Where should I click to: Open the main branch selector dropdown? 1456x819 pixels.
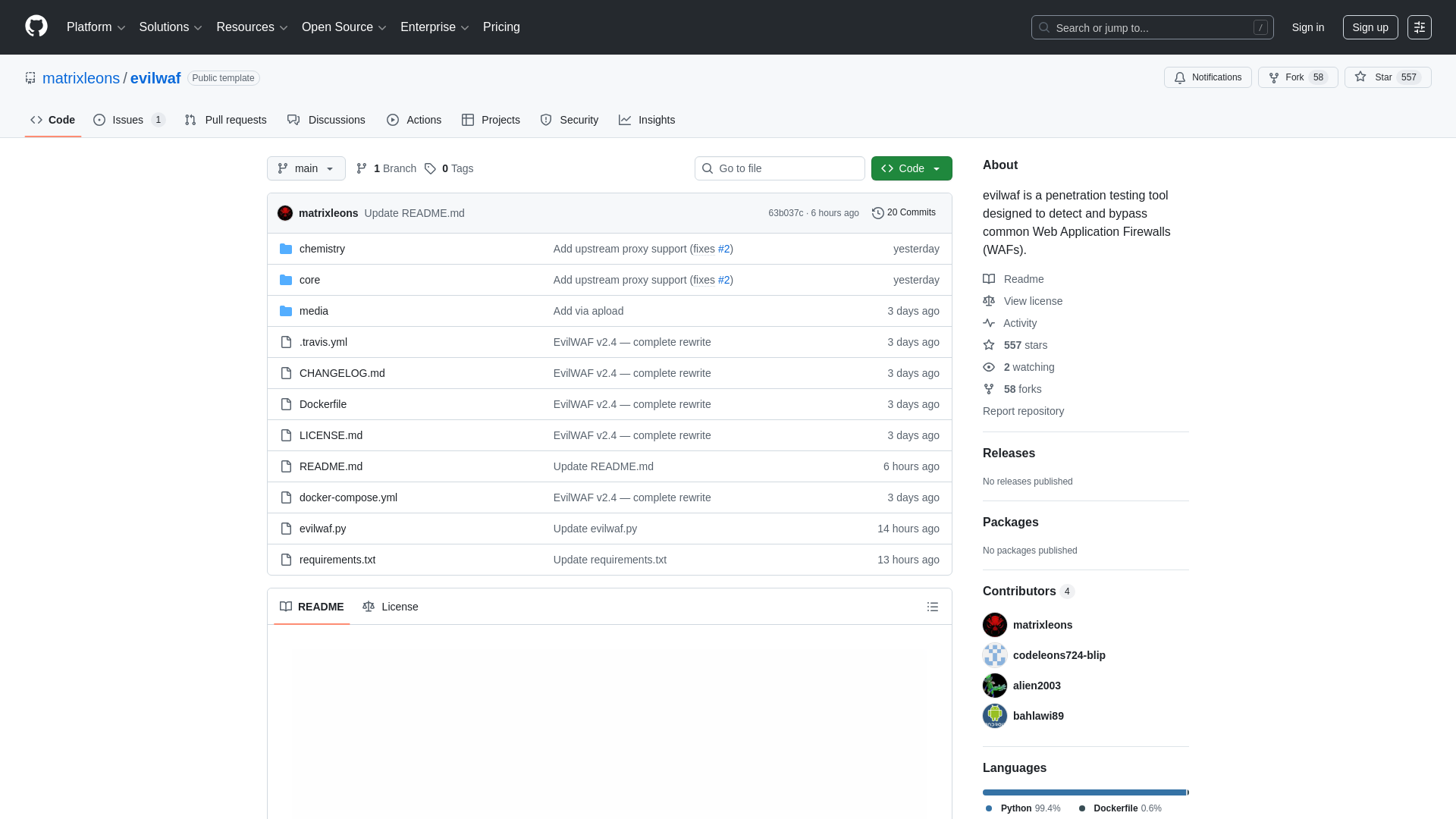[x=306, y=168]
